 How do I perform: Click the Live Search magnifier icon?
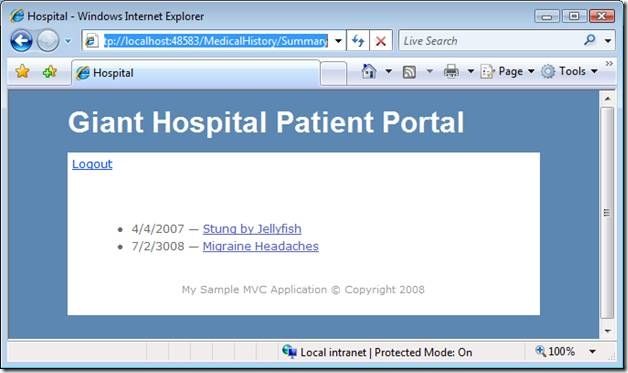[x=589, y=40]
